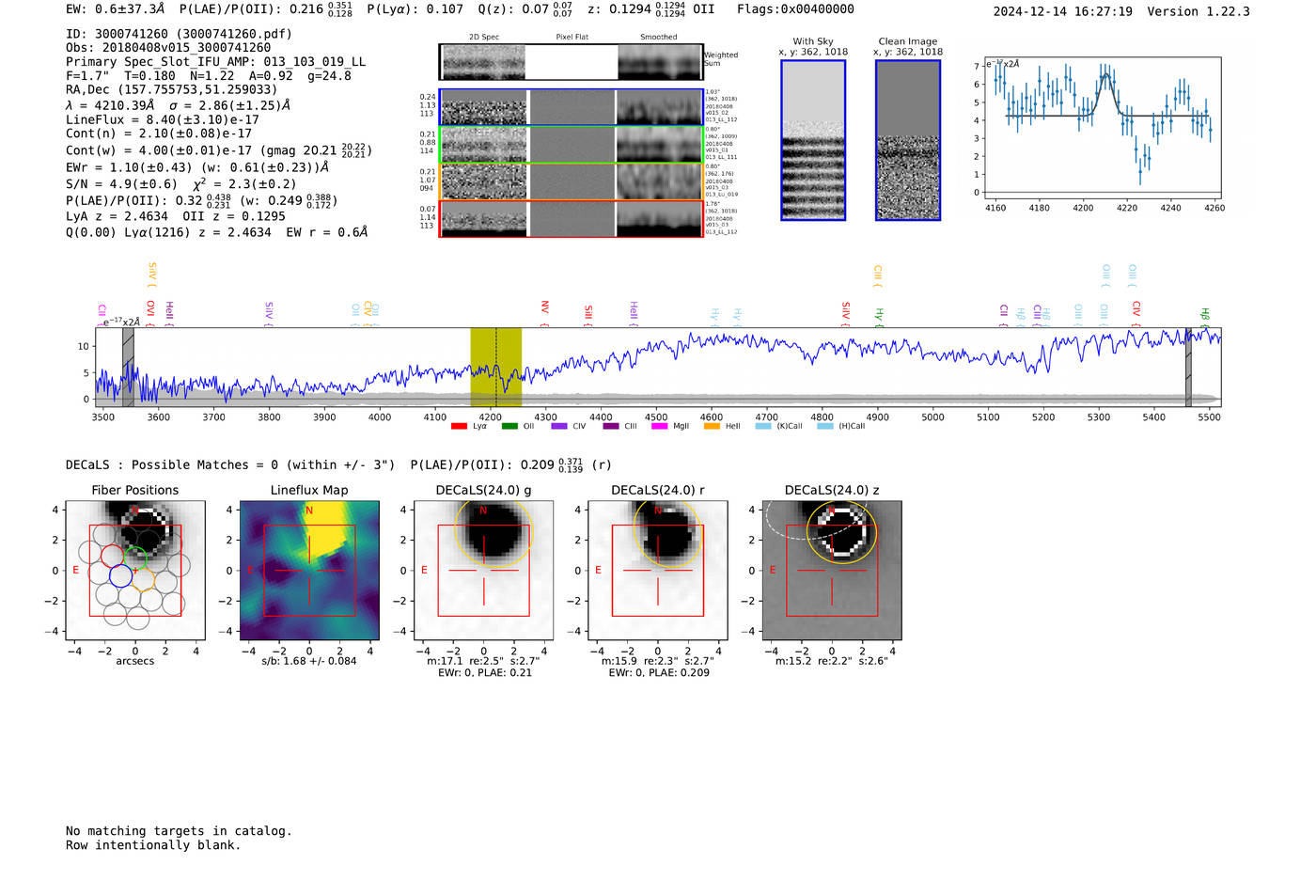This screenshot has height=896, width=1316.
Task: Click the Smoothed column header
Action: tap(659, 38)
